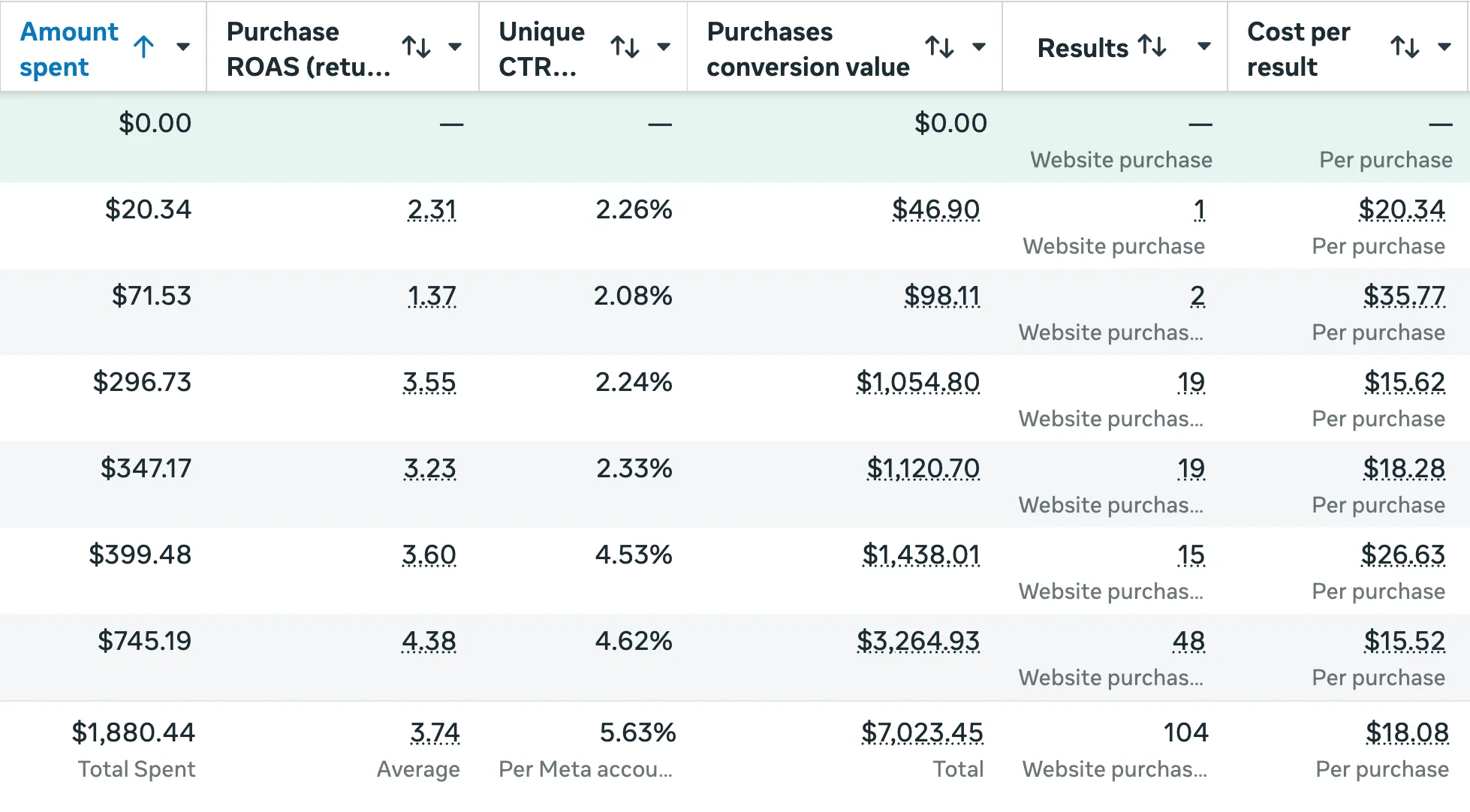Click the Purchase ROAS column header label
The width and height of the screenshot is (1470, 812).
[309, 49]
